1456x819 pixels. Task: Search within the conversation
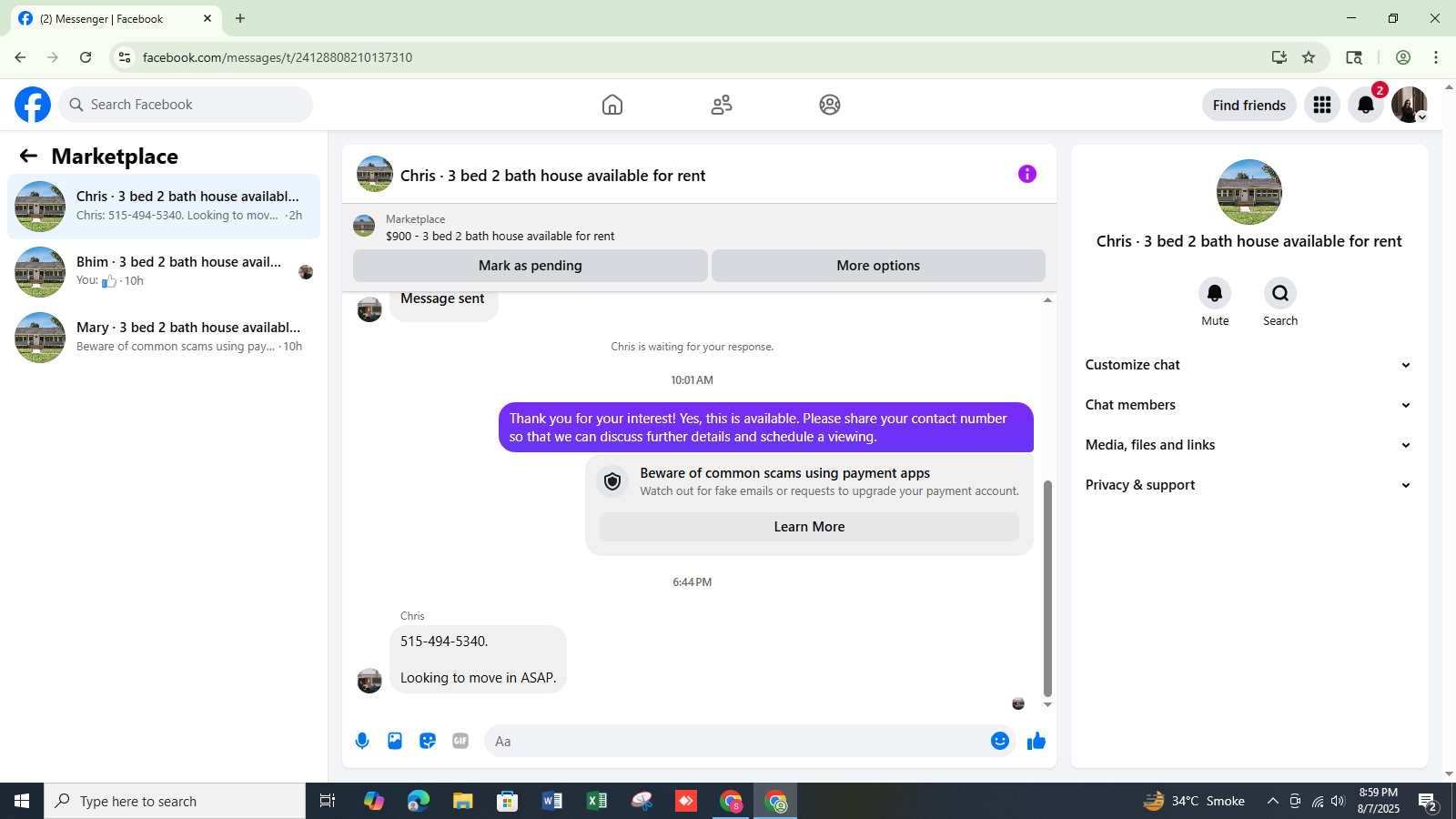(x=1280, y=293)
